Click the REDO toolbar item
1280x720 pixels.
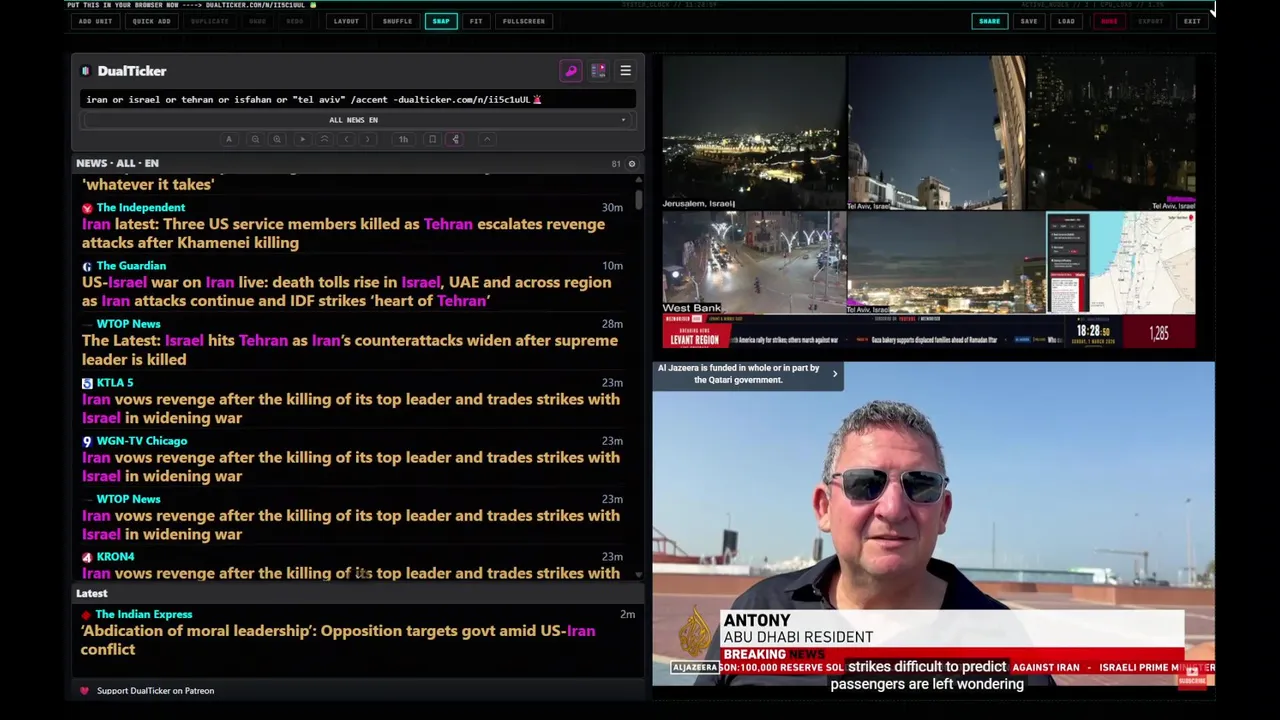(295, 21)
